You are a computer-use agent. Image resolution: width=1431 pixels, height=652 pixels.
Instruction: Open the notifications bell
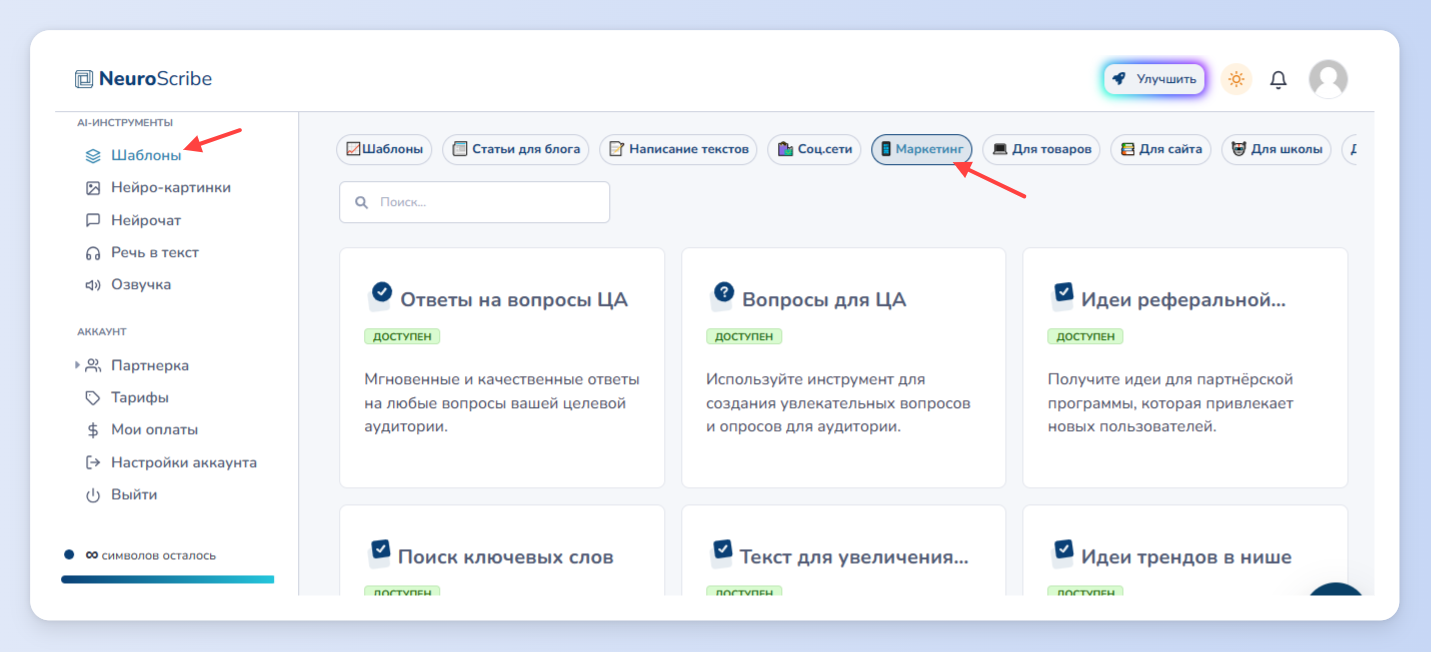1278,79
